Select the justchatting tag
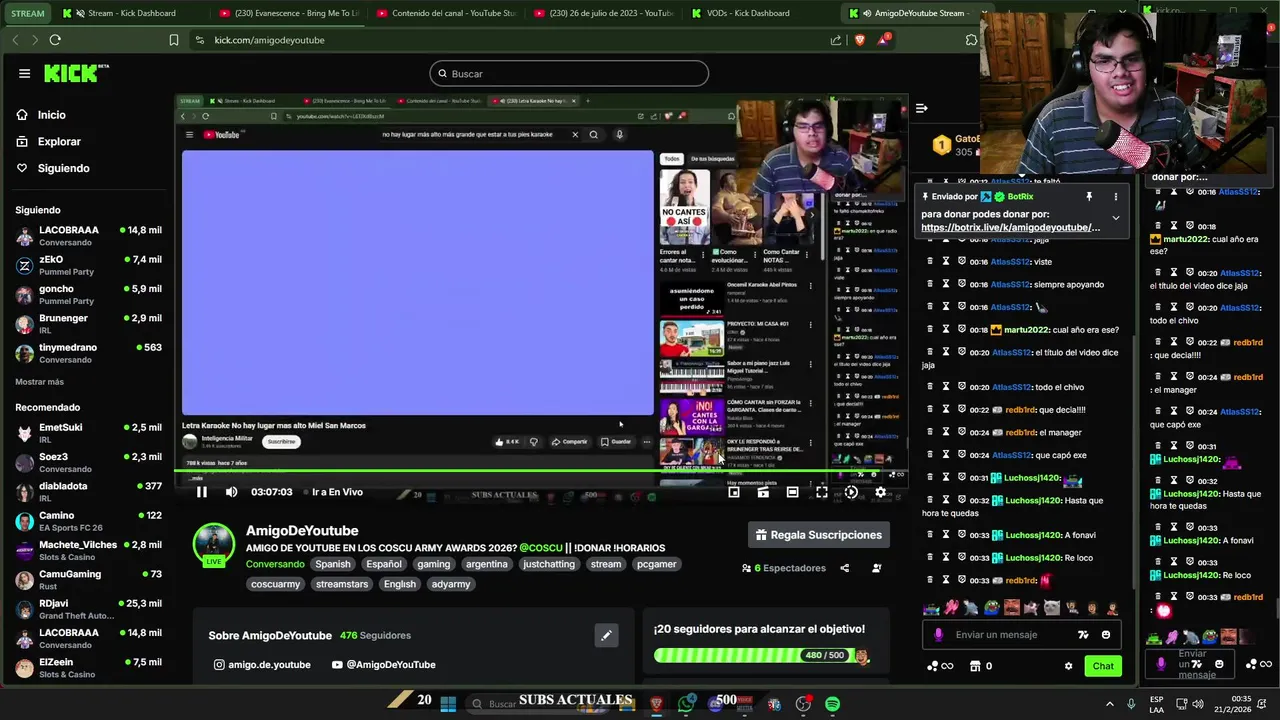This screenshot has width=1280, height=720. click(549, 564)
